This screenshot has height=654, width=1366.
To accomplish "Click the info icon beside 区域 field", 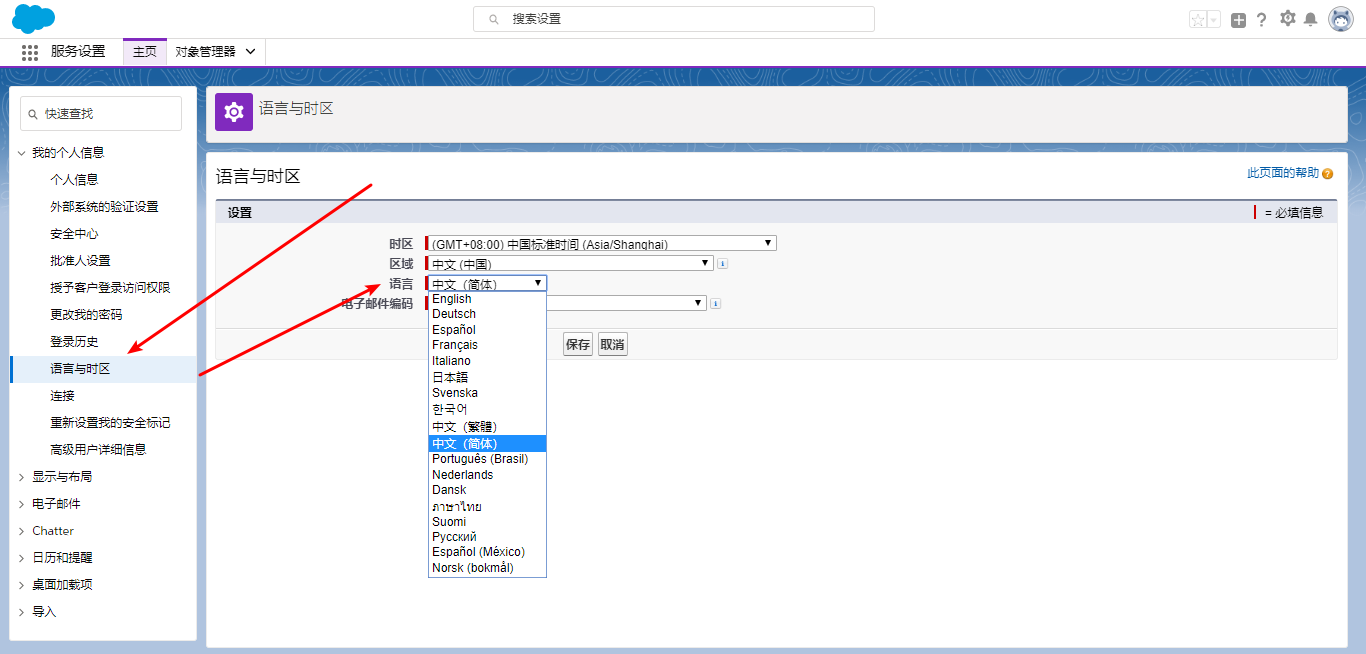I will (x=722, y=263).
